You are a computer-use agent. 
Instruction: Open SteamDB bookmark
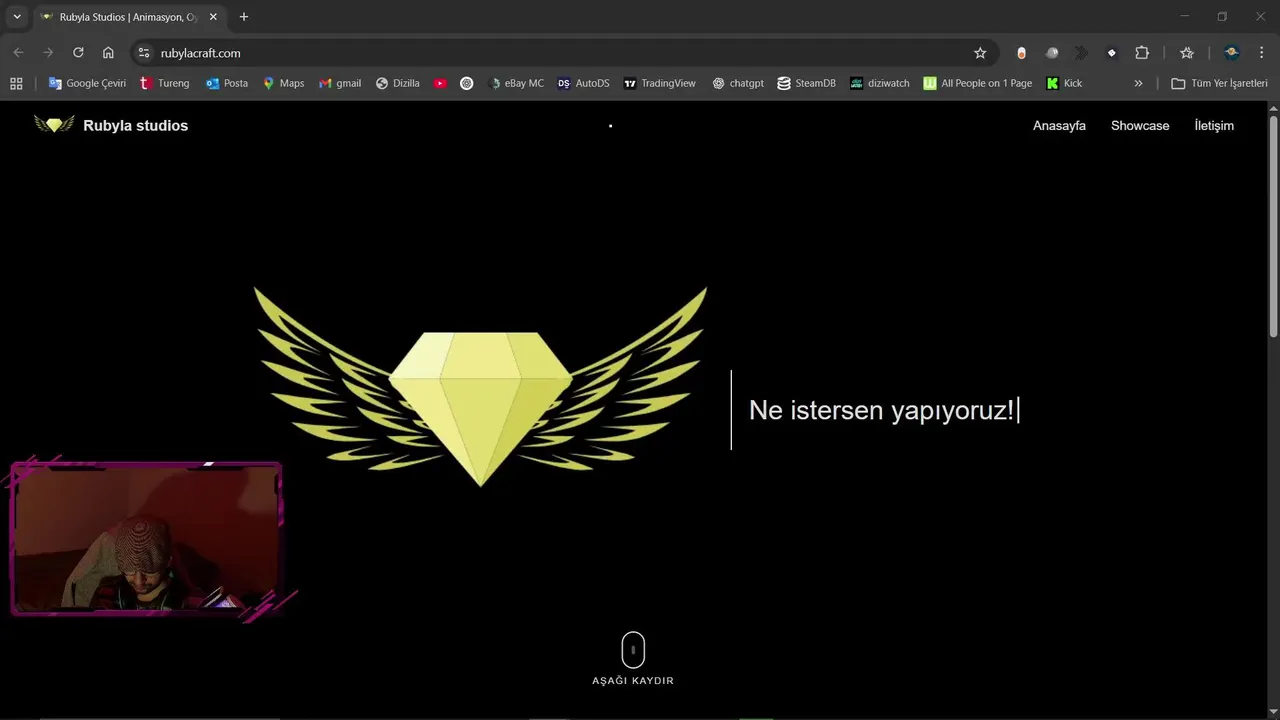coord(807,83)
